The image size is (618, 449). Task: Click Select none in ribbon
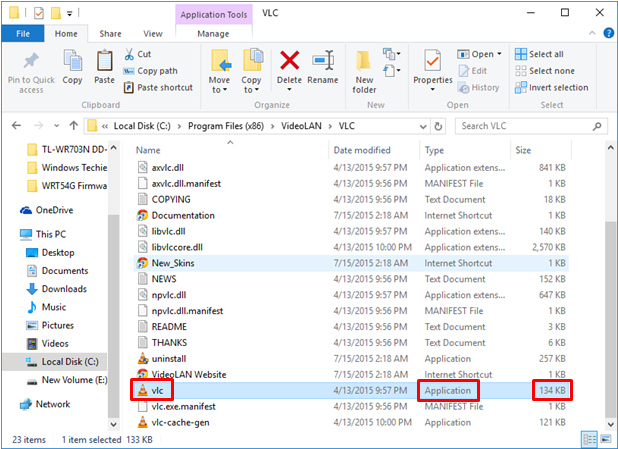[545, 71]
